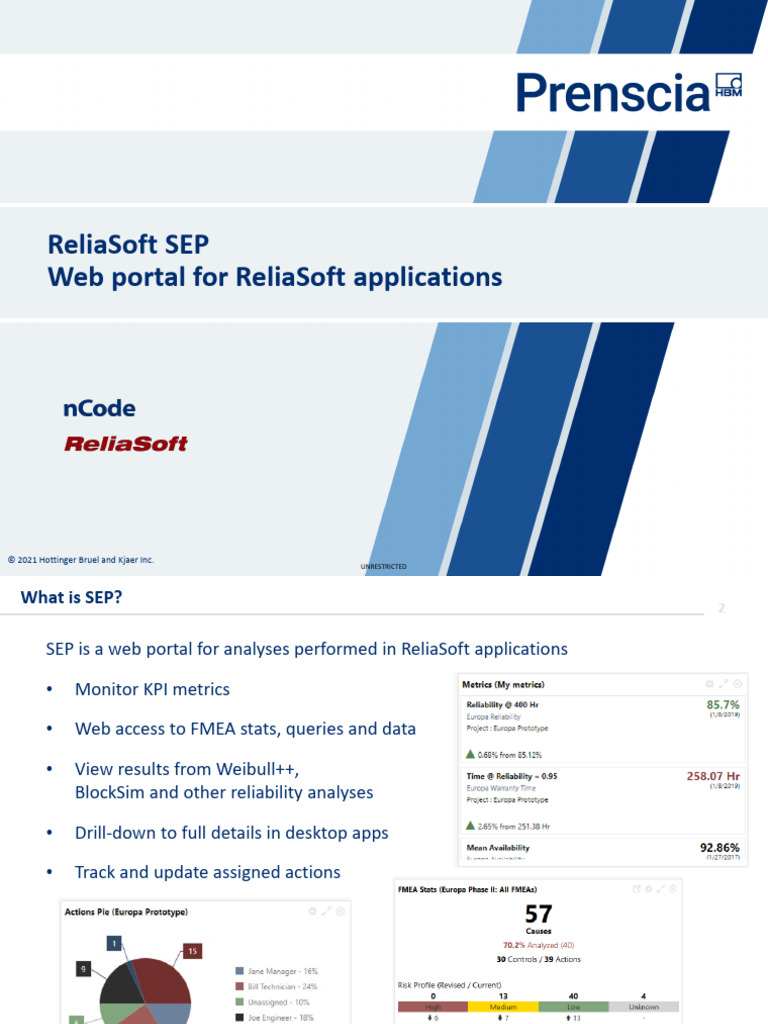Select the Medium risk profile bar
The image size is (768, 1024).
coord(504,1006)
